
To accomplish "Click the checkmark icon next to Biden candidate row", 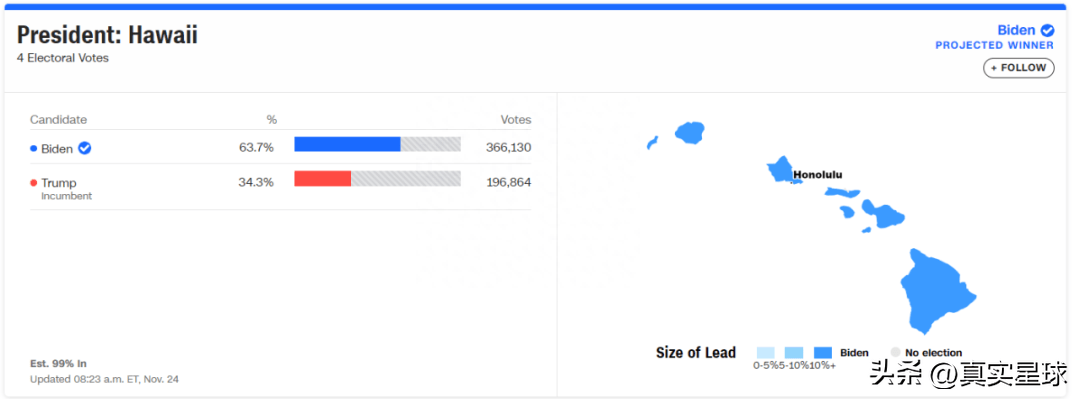I will 84,148.
